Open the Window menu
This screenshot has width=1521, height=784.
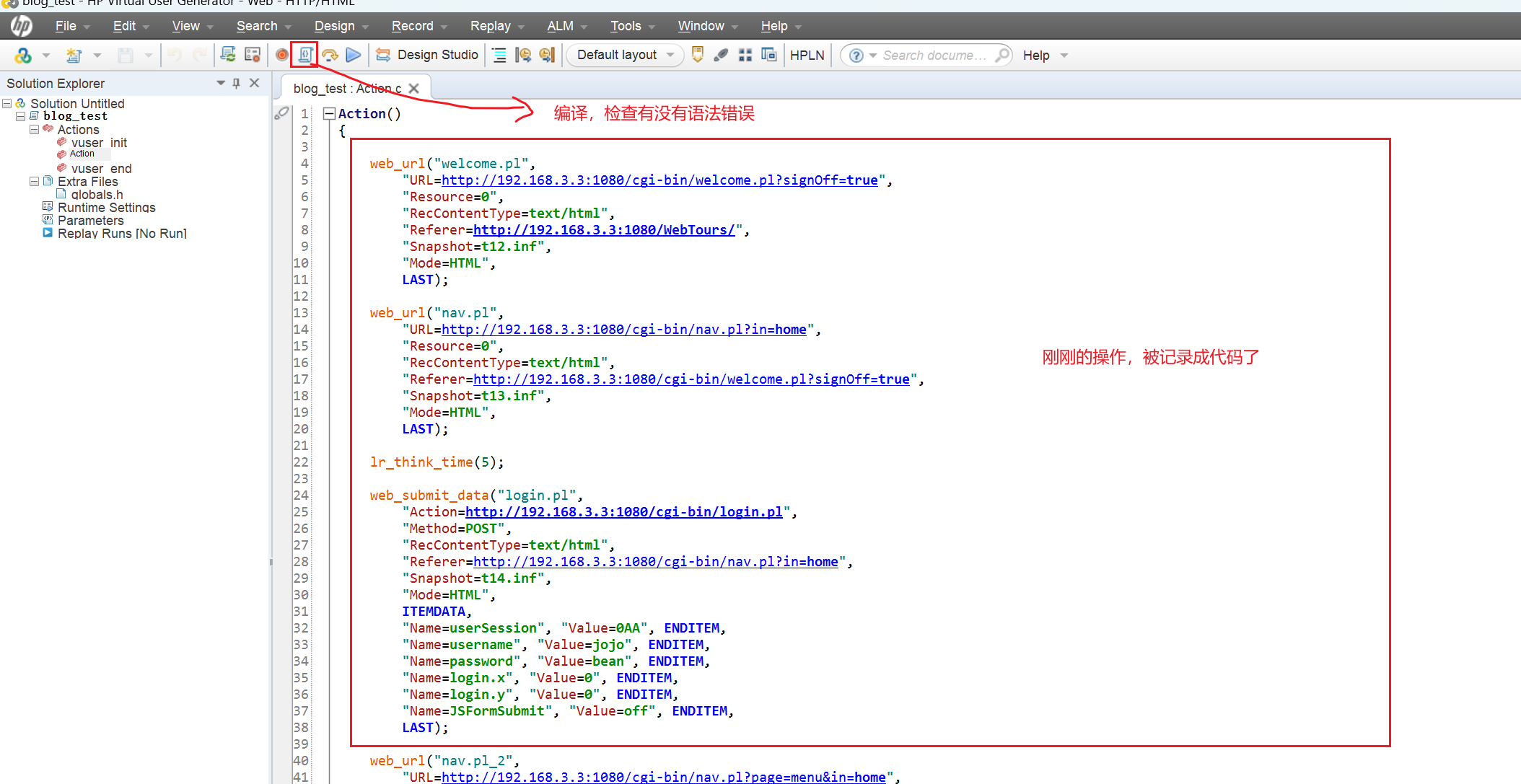click(x=707, y=26)
